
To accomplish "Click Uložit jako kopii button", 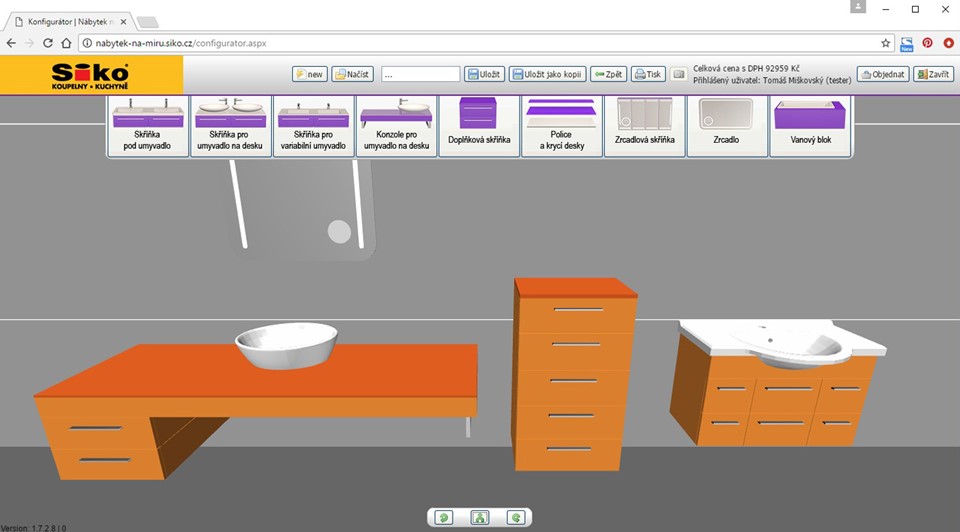I will pyautogui.click(x=546, y=74).
